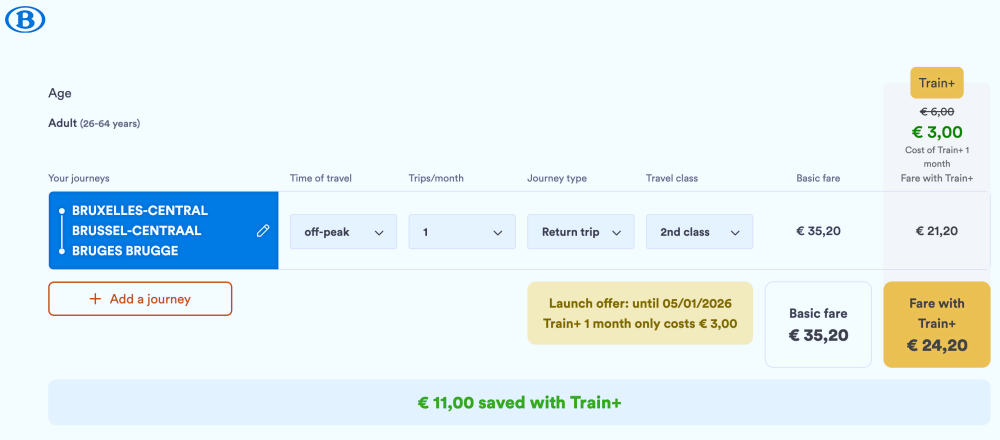Viewport: 1000px width, 440px height.
Task: Open the Return trip journey type dropdown
Action: [x=580, y=232]
